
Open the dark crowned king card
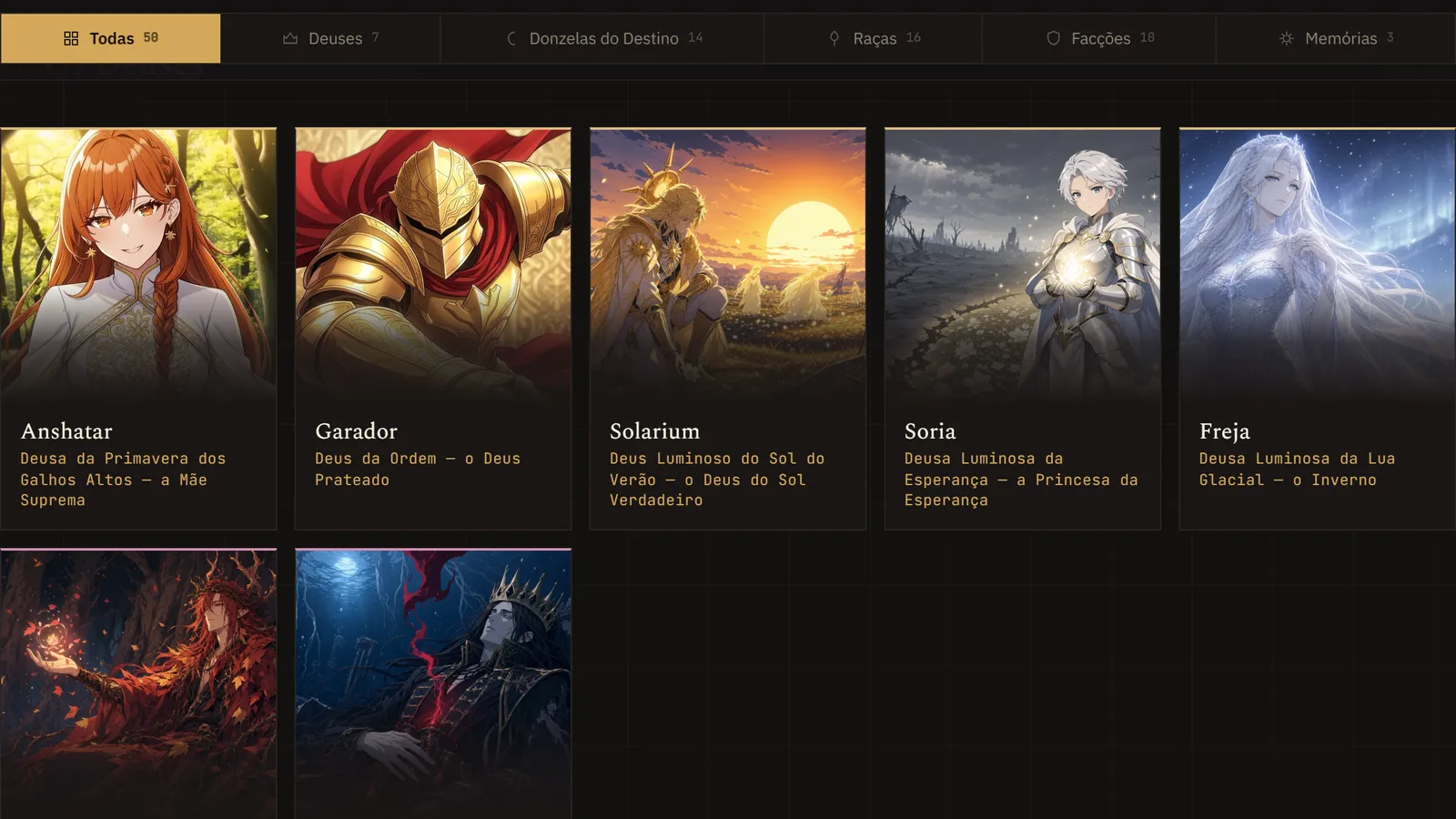433,684
